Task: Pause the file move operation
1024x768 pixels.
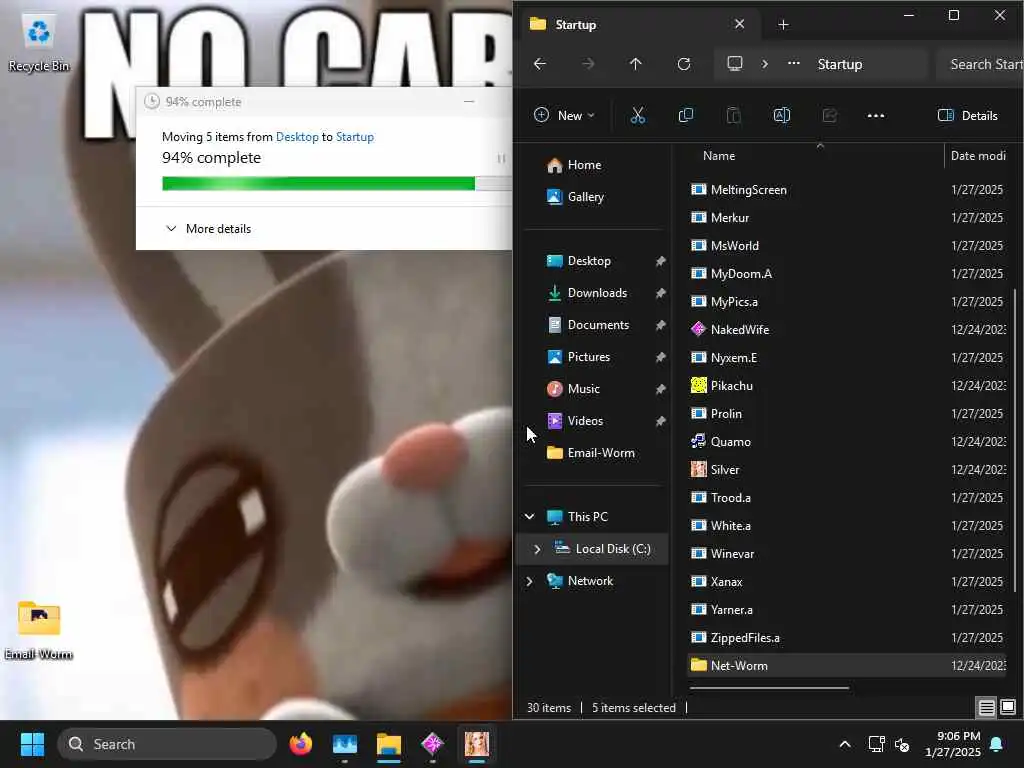Action: click(x=501, y=159)
